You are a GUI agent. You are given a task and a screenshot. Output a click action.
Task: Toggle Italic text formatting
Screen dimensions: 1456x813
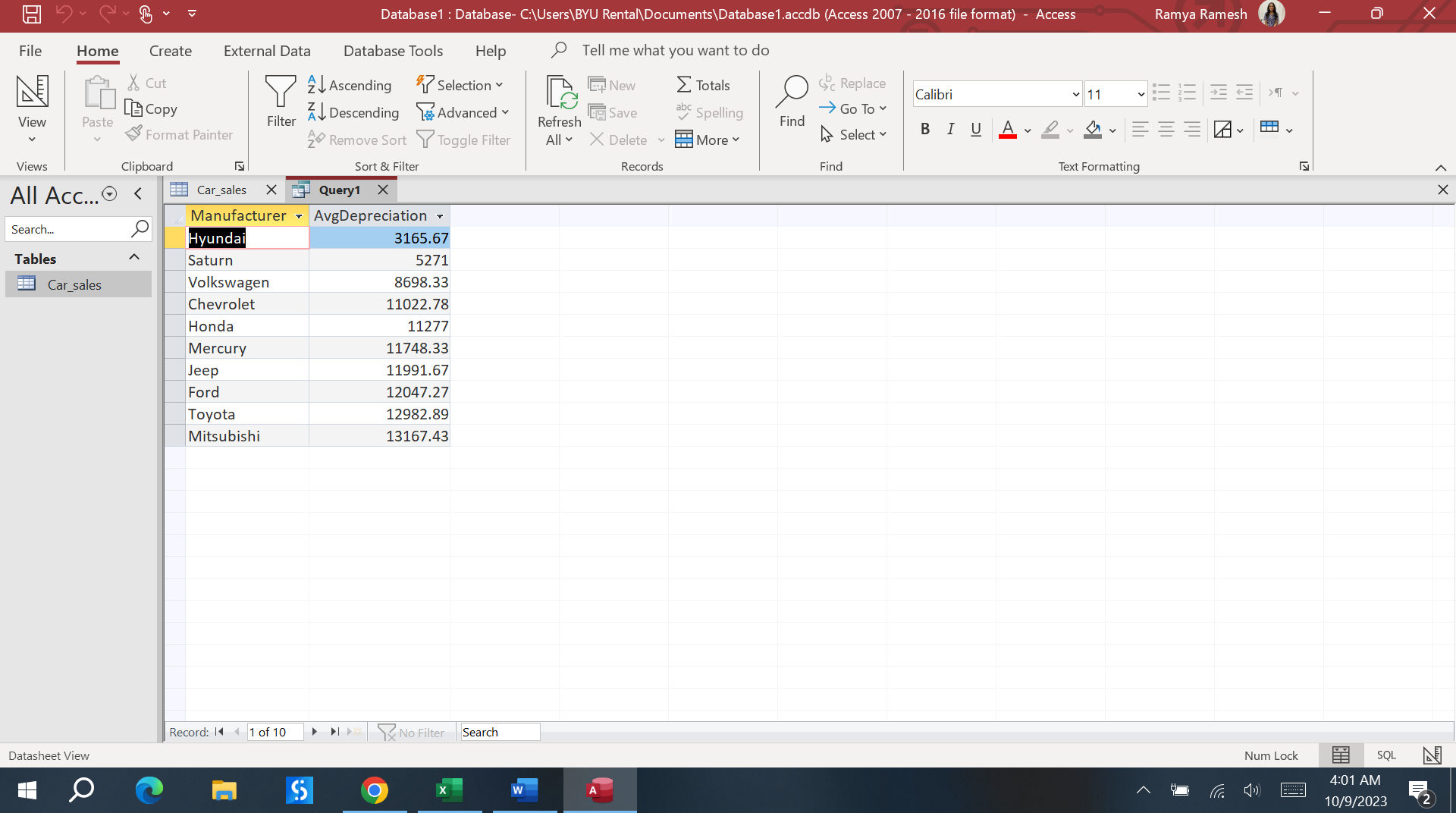(x=950, y=130)
